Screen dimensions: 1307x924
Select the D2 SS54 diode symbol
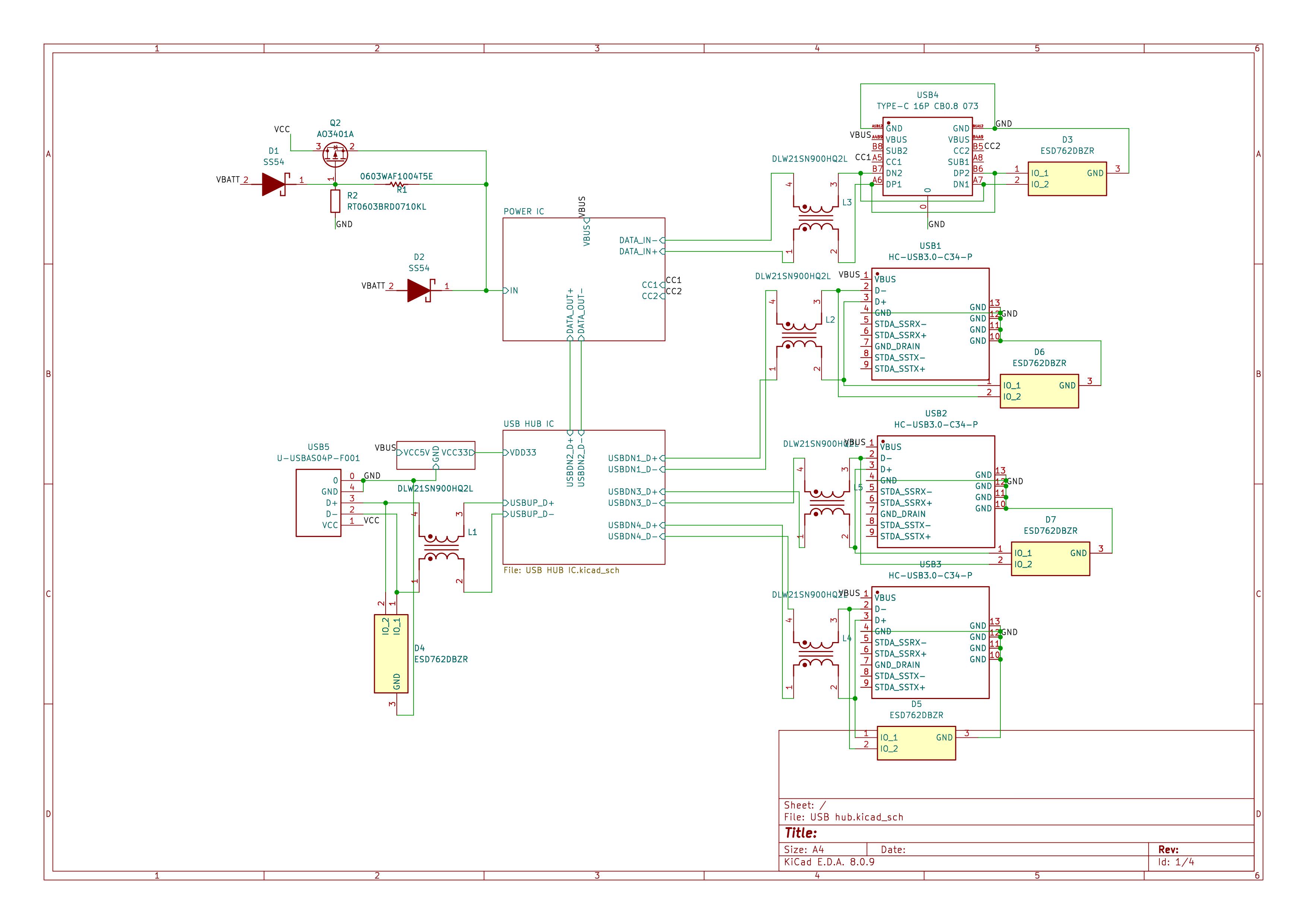point(420,290)
